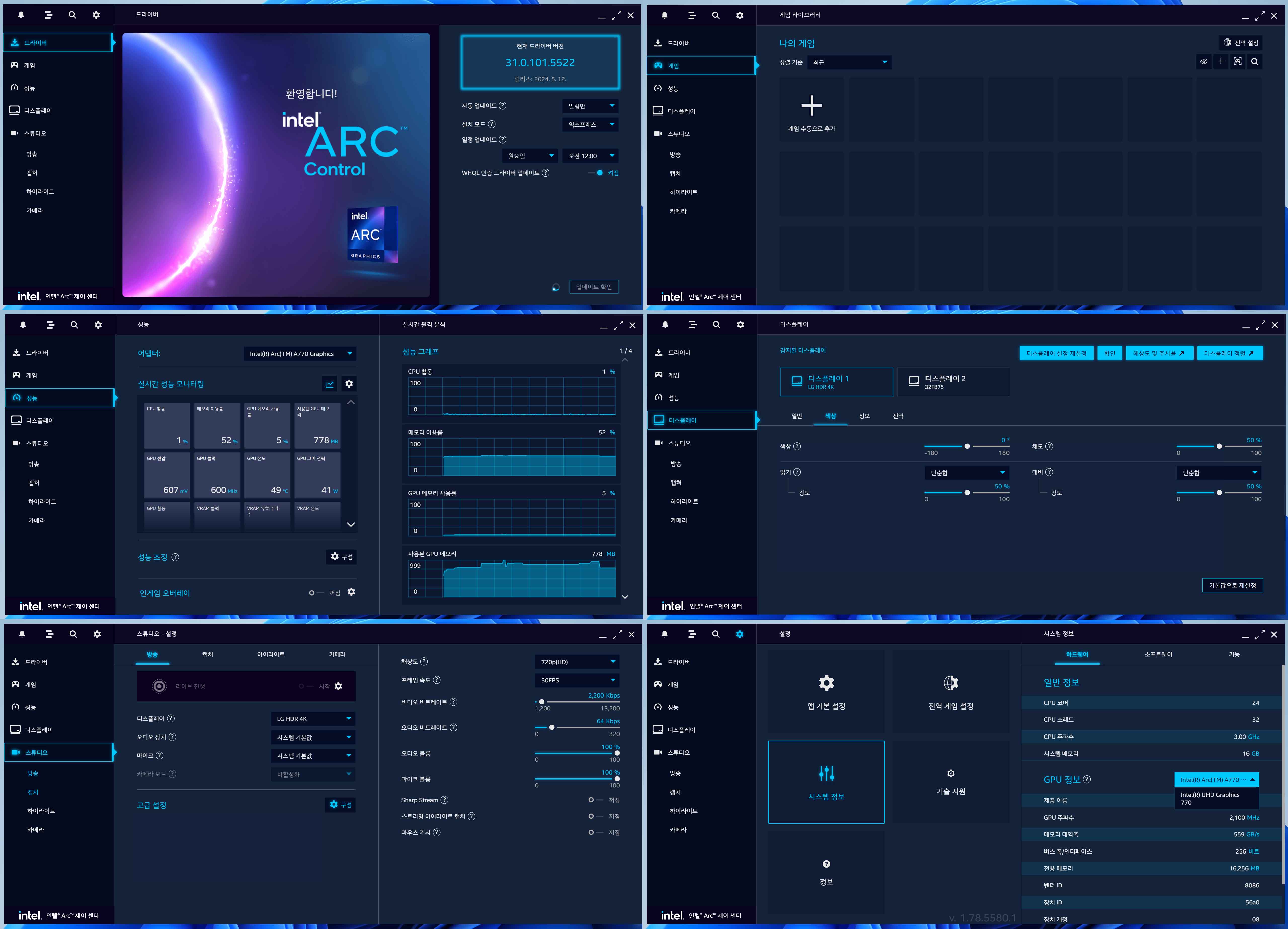This screenshot has width=1288, height=929.
Task: Click the hidden games eye-slash icon
Action: click(1203, 62)
